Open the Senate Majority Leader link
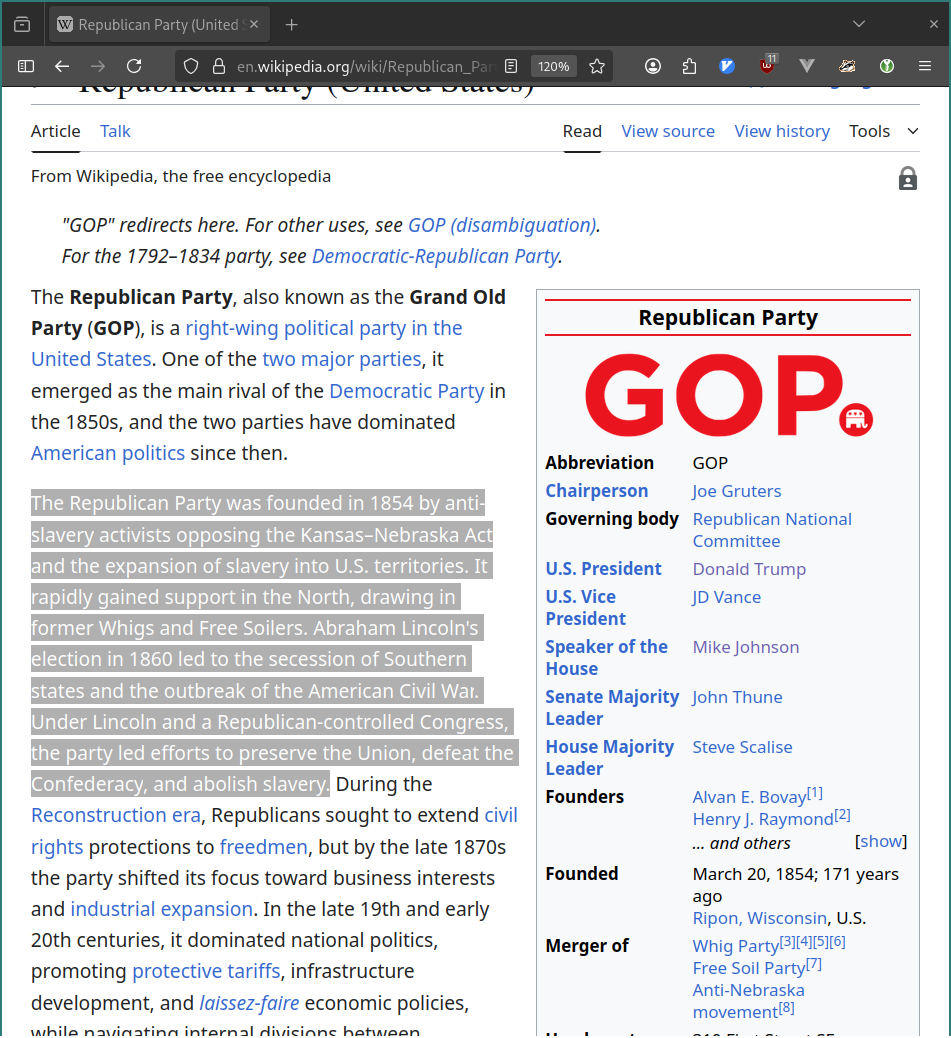The image size is (951, 1038). coord(612,708)
